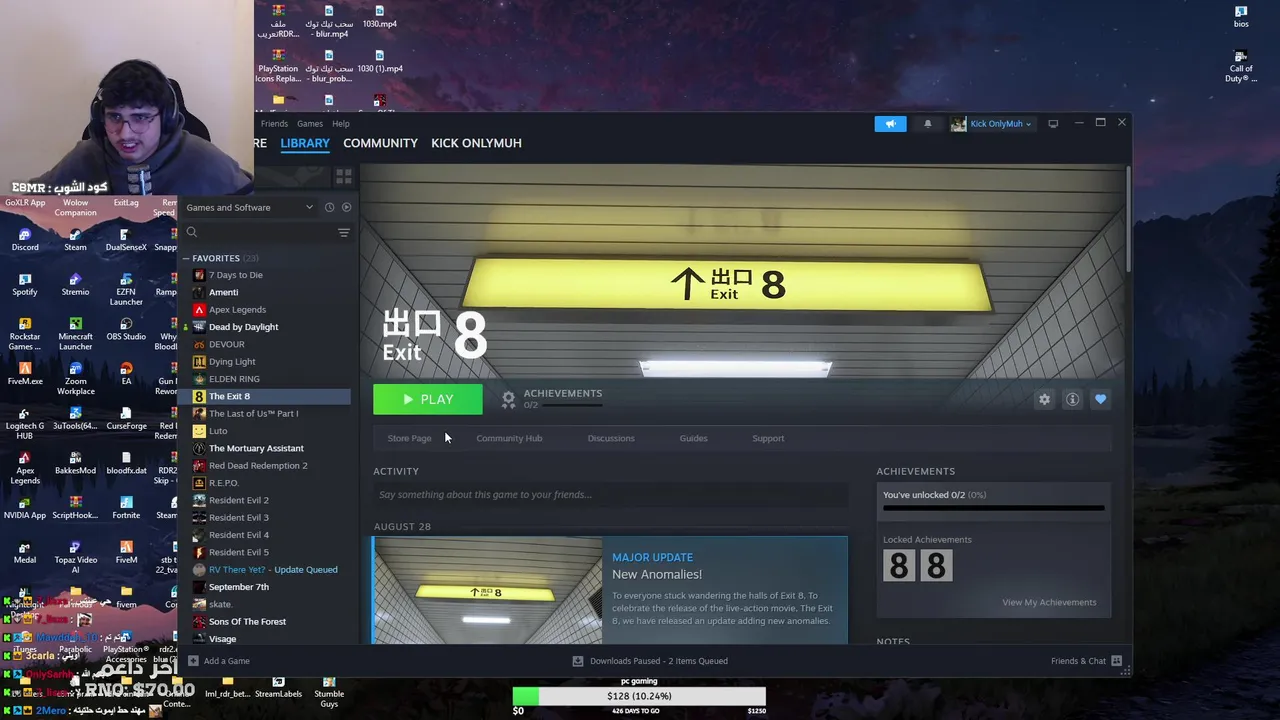Open Steam announcements megaphone button
This screenshot has height=720, width=1280.
point(890,124)
